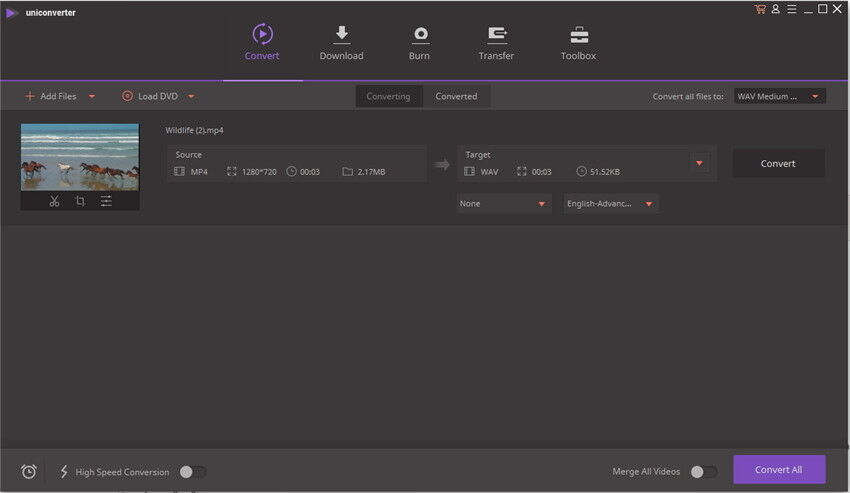850x493 pixels.
Task: Open the WAV Medium output format dropdown
Action: pos(779,96)
